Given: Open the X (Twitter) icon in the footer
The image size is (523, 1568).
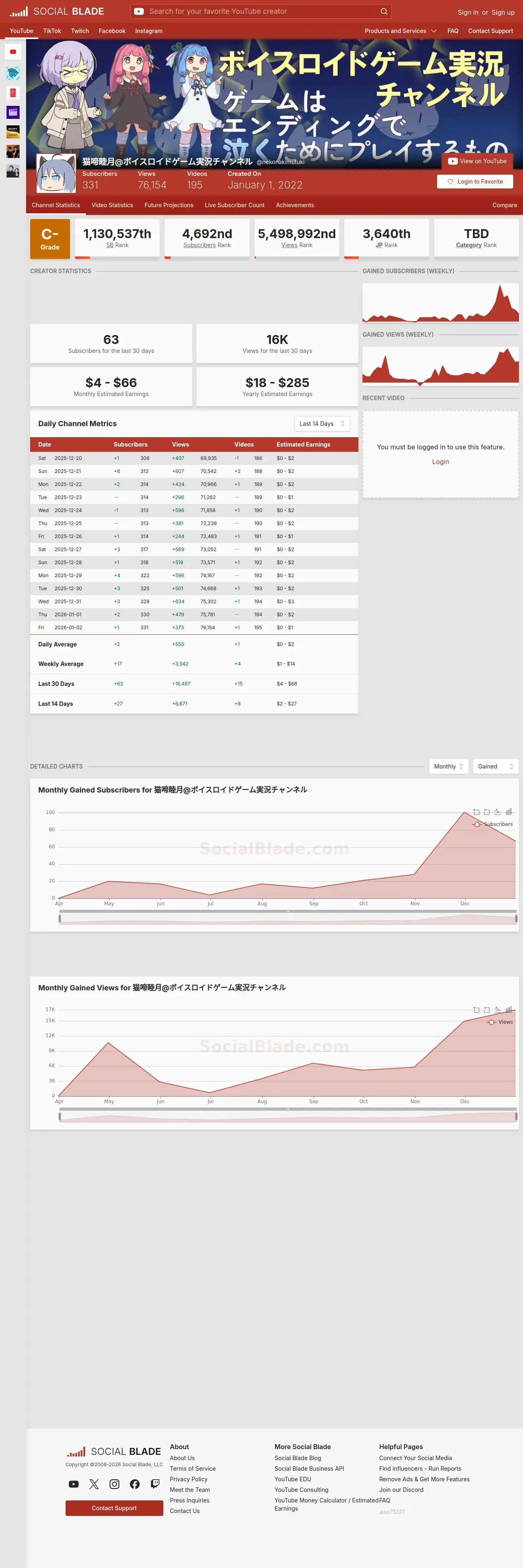Looking at the screenshot, I should click(94, 1484).
